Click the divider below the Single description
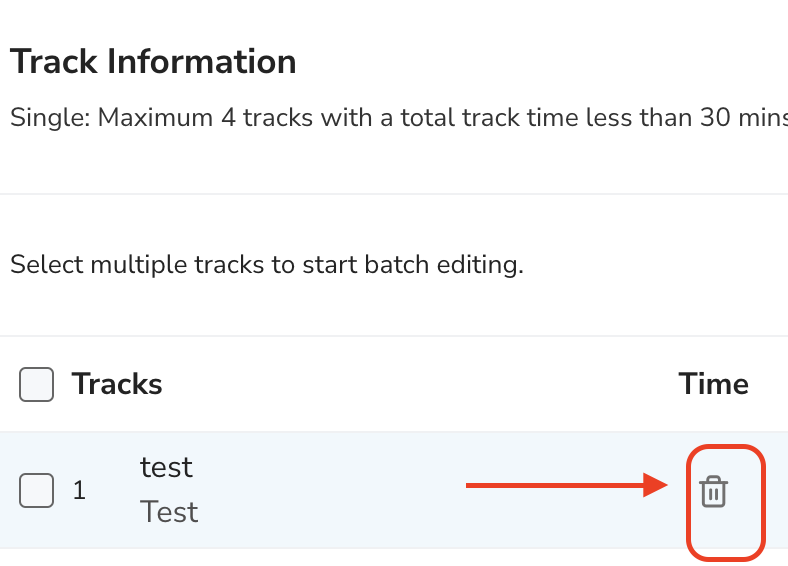 [394, 194]
